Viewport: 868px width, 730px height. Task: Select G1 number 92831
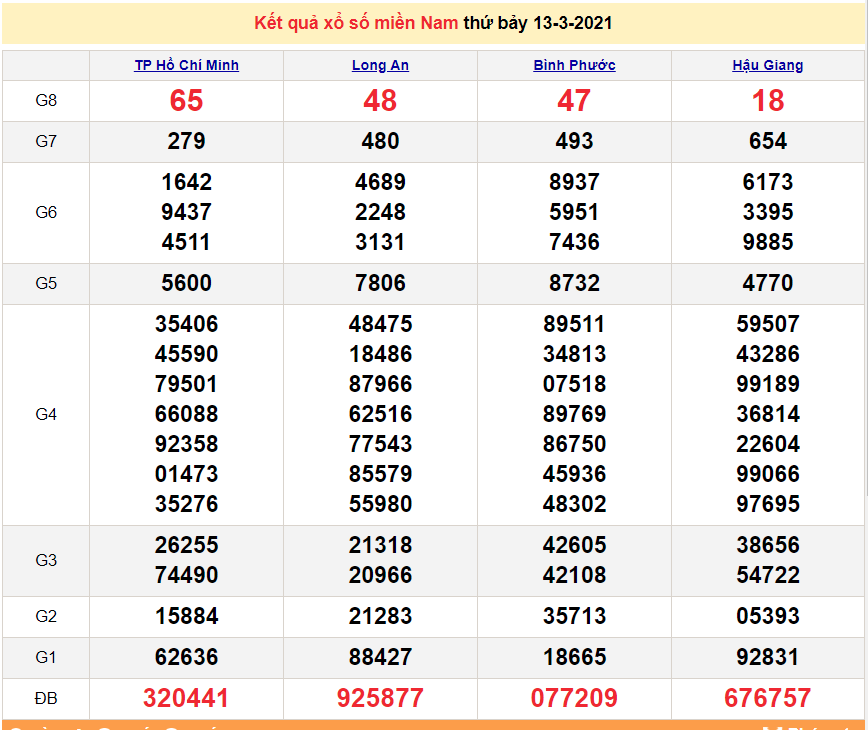(x=767, y=657)
